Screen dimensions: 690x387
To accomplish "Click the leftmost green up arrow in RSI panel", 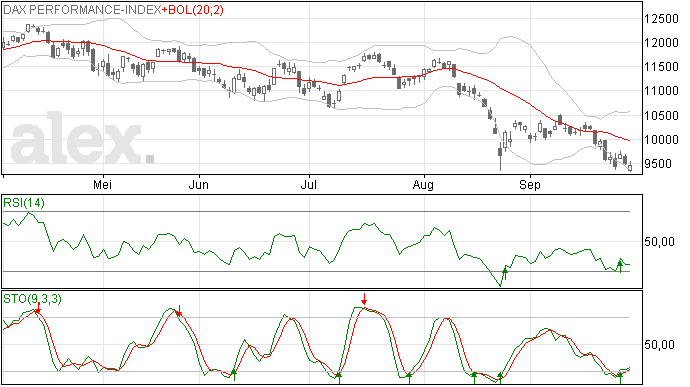I will point(505,273).
